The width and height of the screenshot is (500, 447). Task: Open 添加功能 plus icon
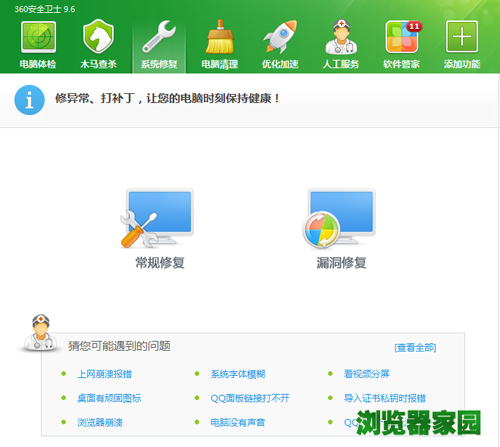(462, 37)
